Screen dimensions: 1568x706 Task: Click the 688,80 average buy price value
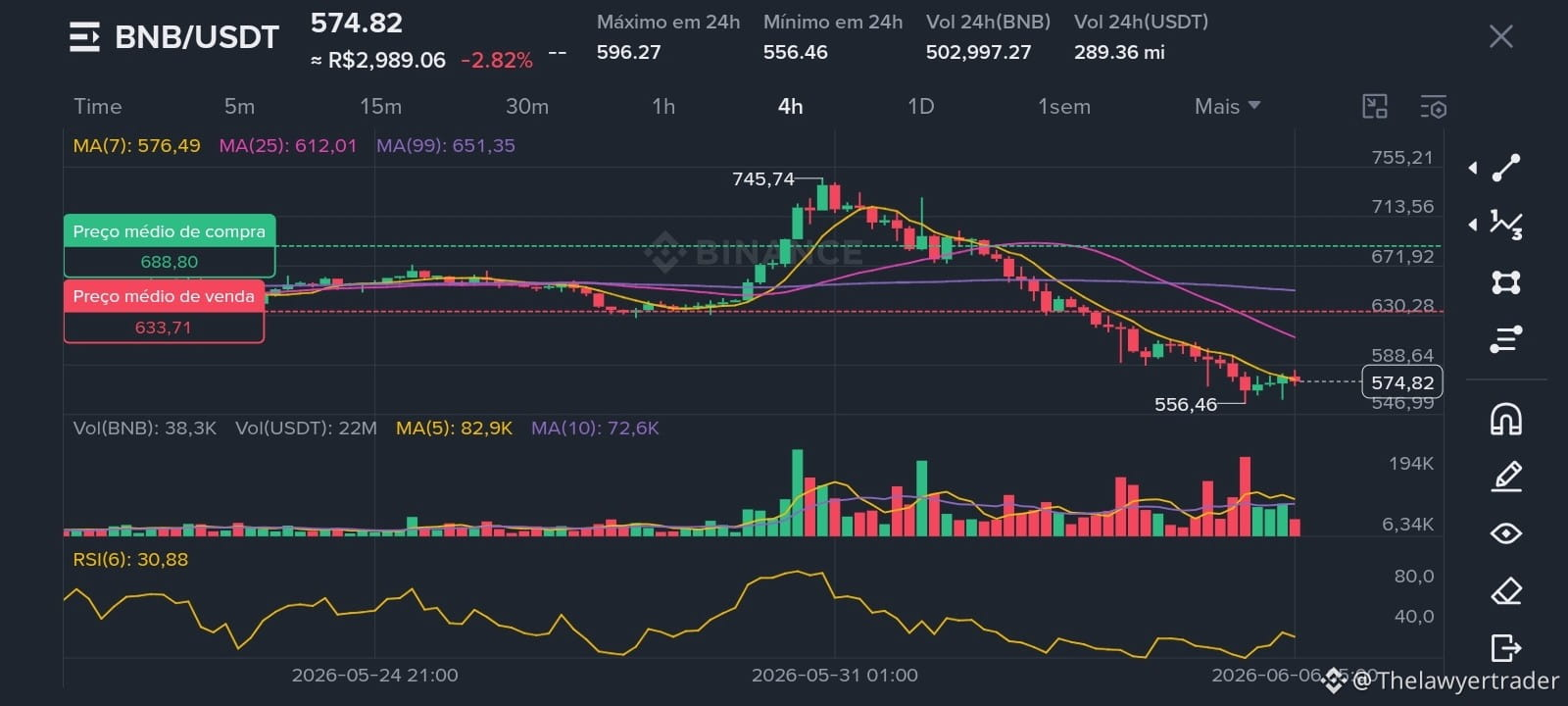(x=170, y=262)
